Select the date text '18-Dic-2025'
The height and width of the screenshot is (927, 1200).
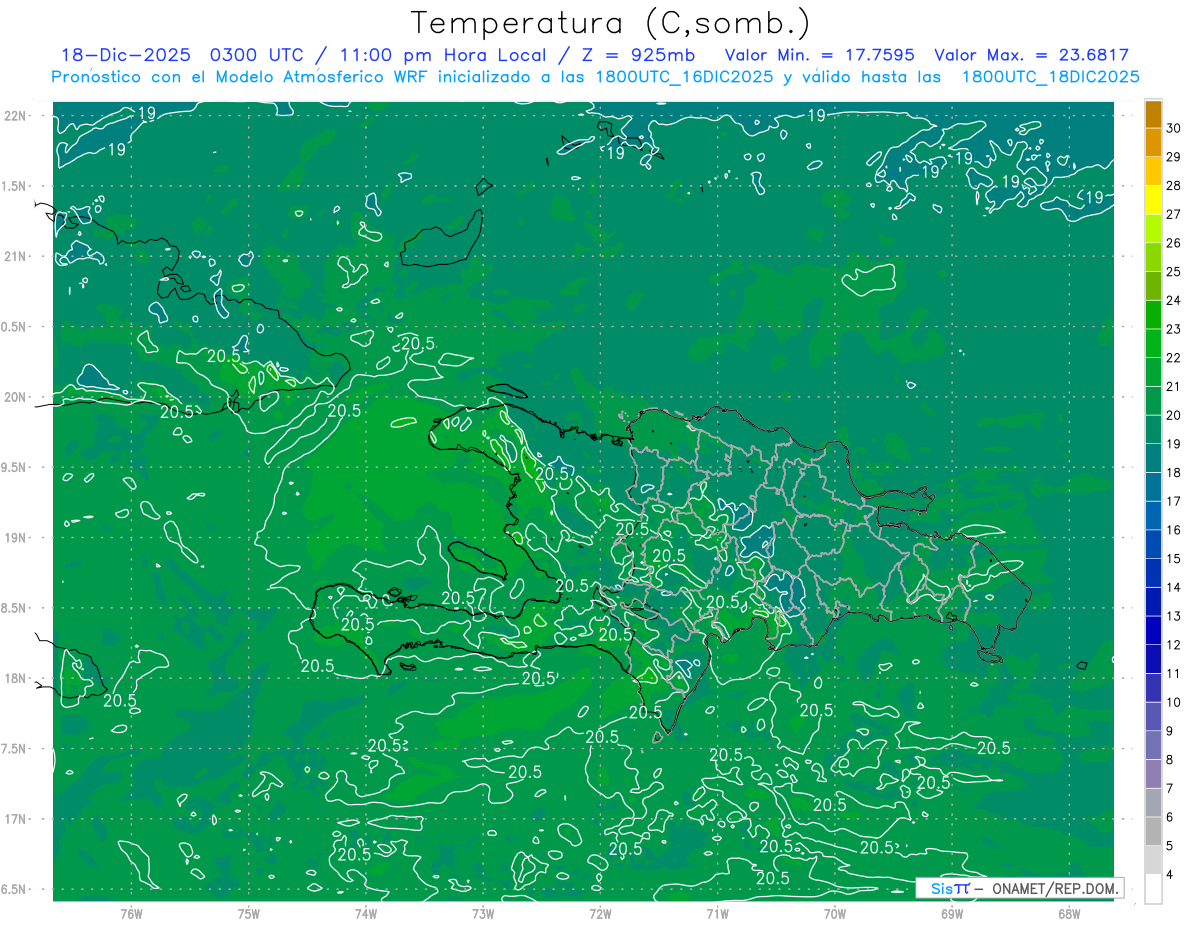[125, 55]
